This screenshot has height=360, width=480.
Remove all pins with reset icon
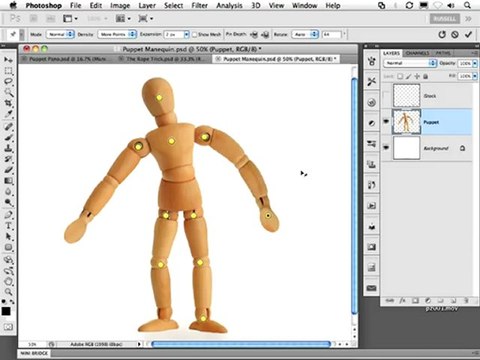[442, 34]
